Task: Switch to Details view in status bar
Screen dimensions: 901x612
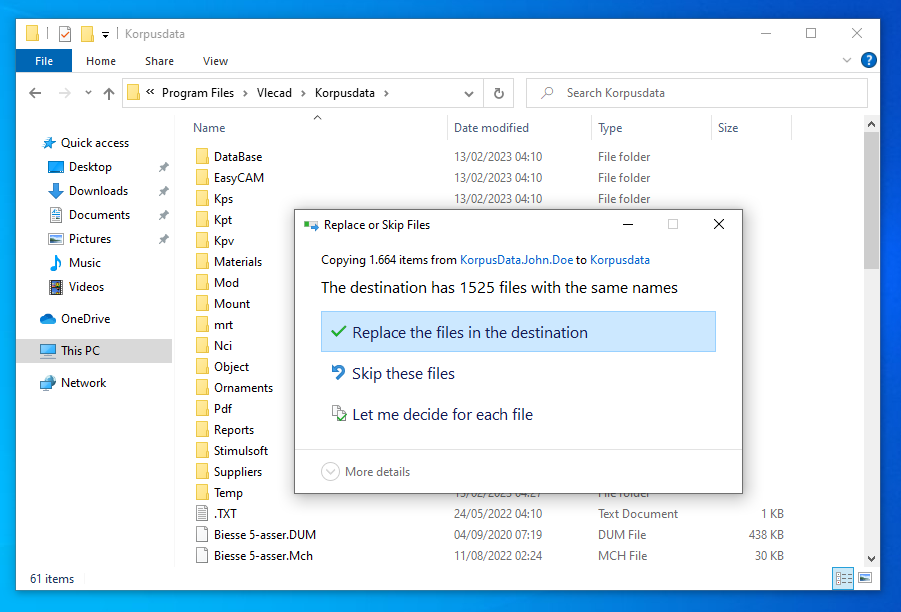Action: pyautogui.click(x=843, y=578)
